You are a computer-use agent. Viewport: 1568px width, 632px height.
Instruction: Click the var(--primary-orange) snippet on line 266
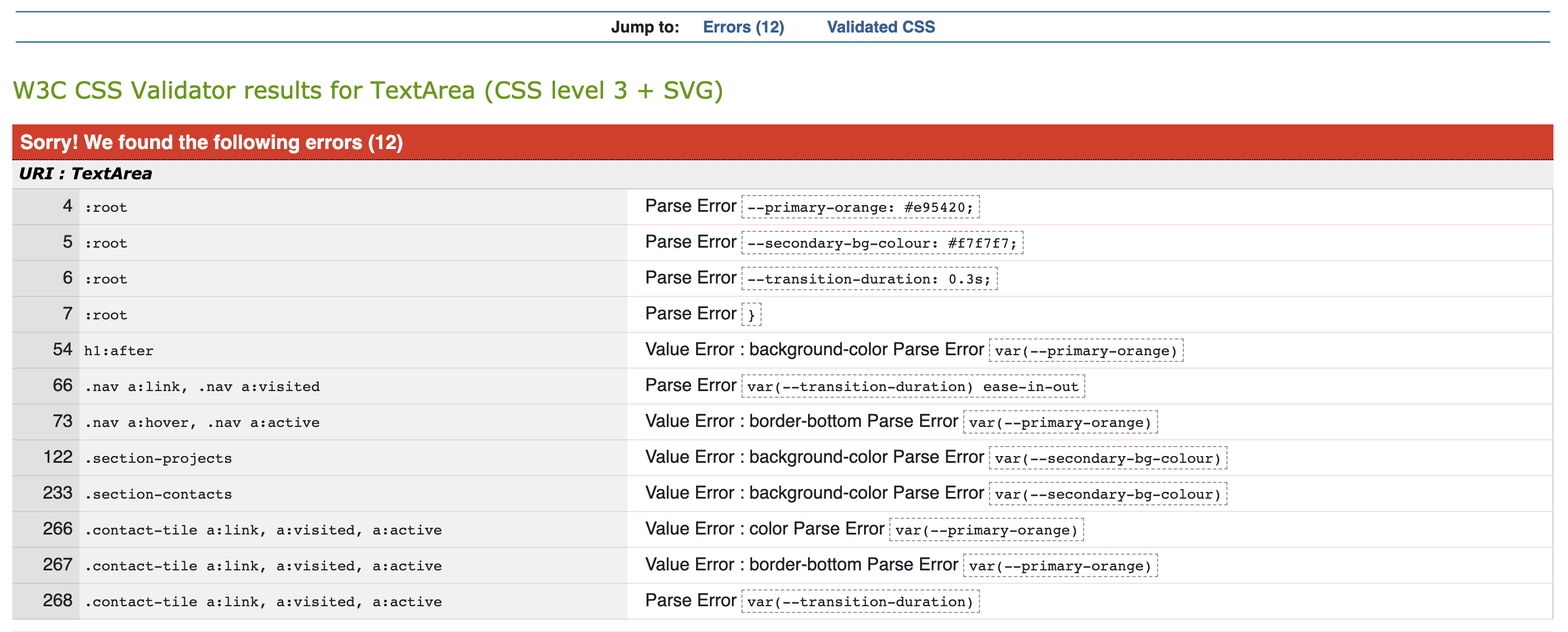986,529
